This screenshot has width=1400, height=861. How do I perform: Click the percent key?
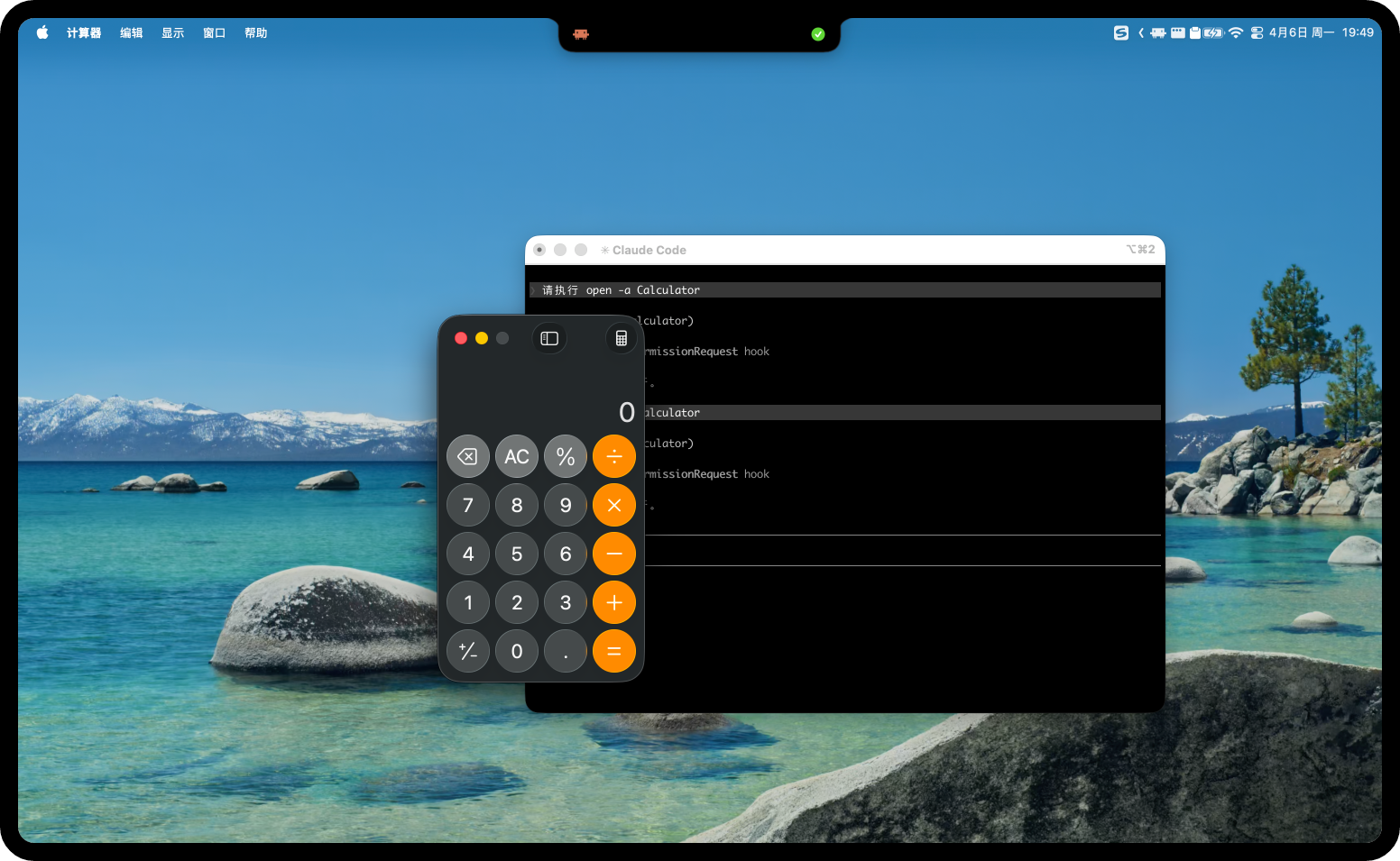pos(566,456)
